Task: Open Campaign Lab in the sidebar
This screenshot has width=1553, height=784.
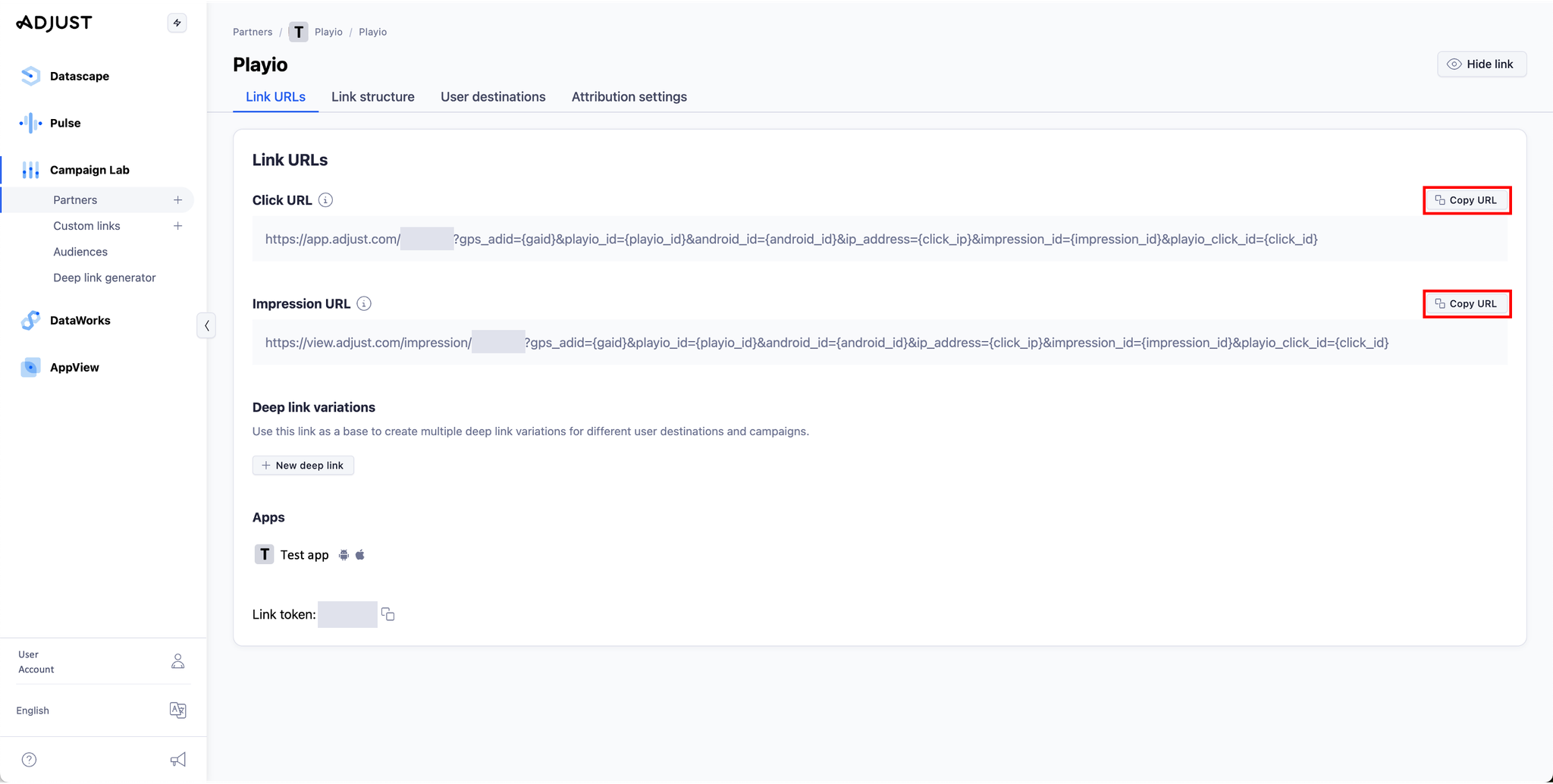Action: click(89, 170)
